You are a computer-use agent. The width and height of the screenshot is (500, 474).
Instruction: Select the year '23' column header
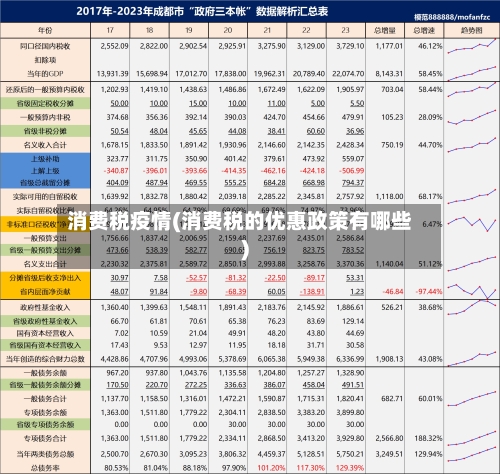(x=345, y=31)
